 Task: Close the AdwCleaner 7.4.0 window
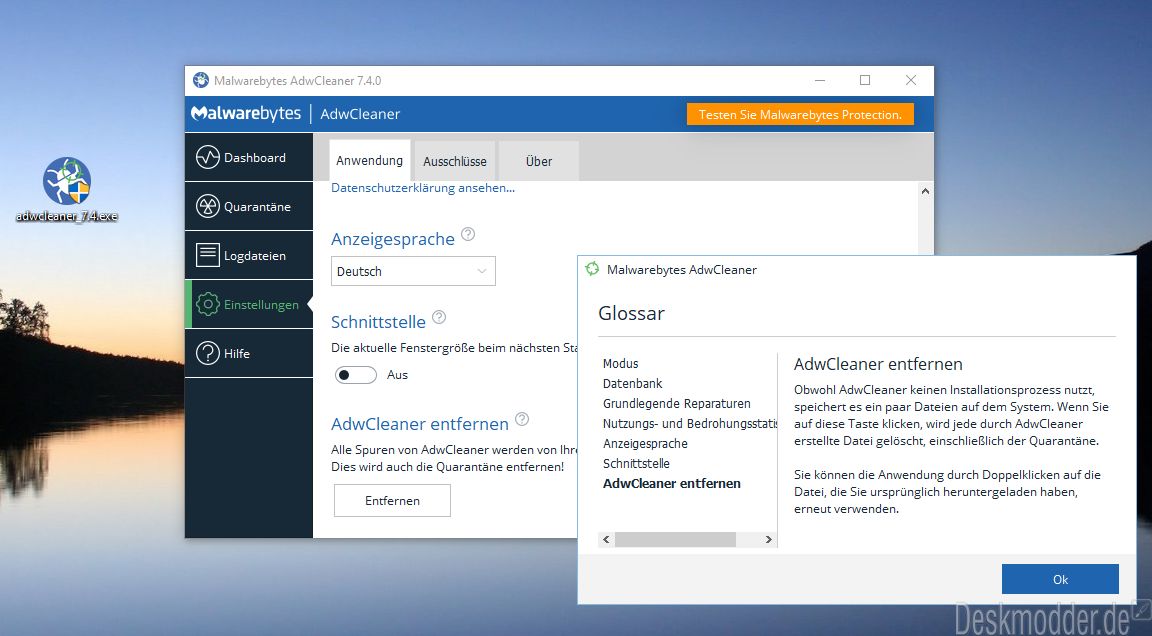point(910,80)
